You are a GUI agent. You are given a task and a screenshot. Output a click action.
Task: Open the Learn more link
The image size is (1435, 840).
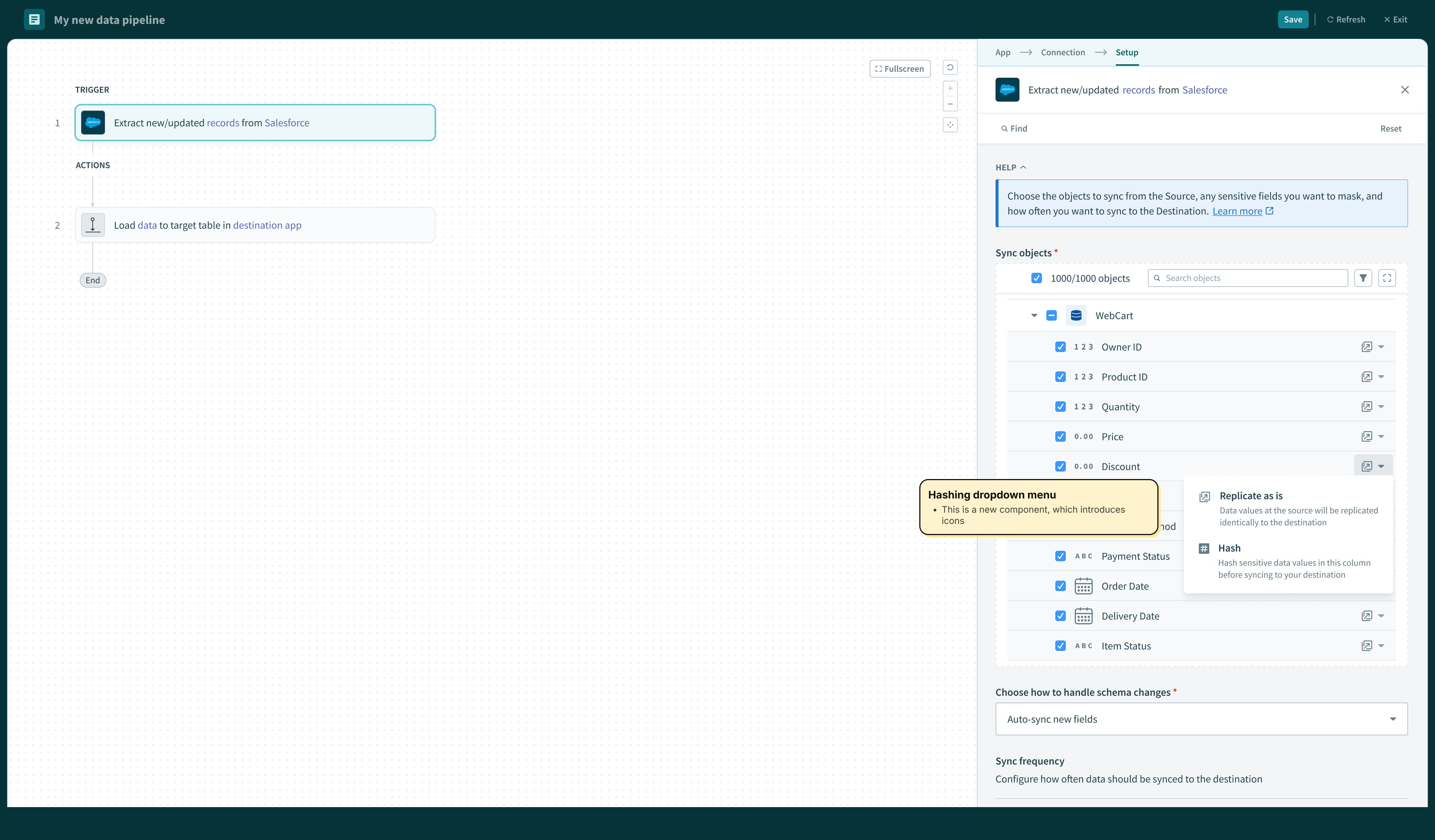[x=1237, y=211]
